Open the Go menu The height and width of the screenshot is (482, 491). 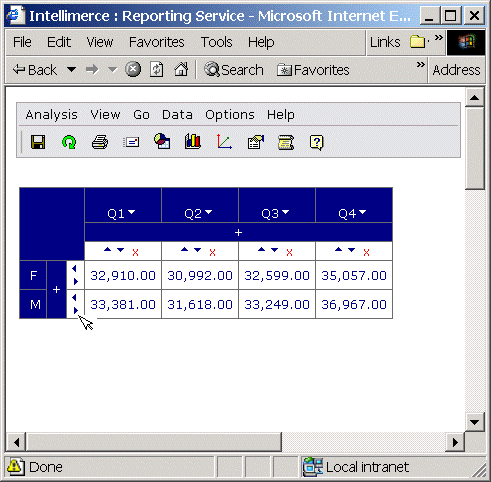[x=141, y=115]
